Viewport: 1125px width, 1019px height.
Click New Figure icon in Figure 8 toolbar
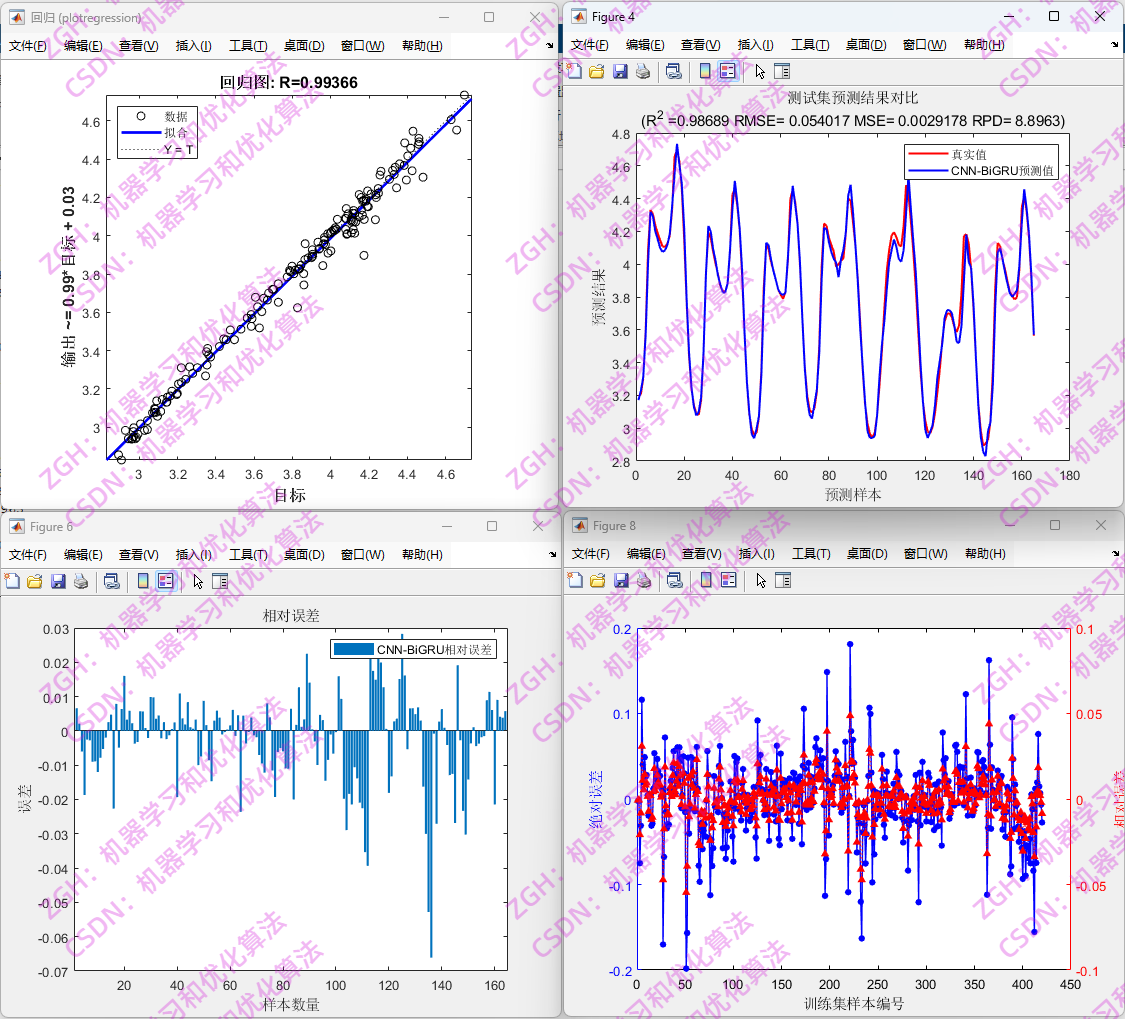[x=575, y=580]
